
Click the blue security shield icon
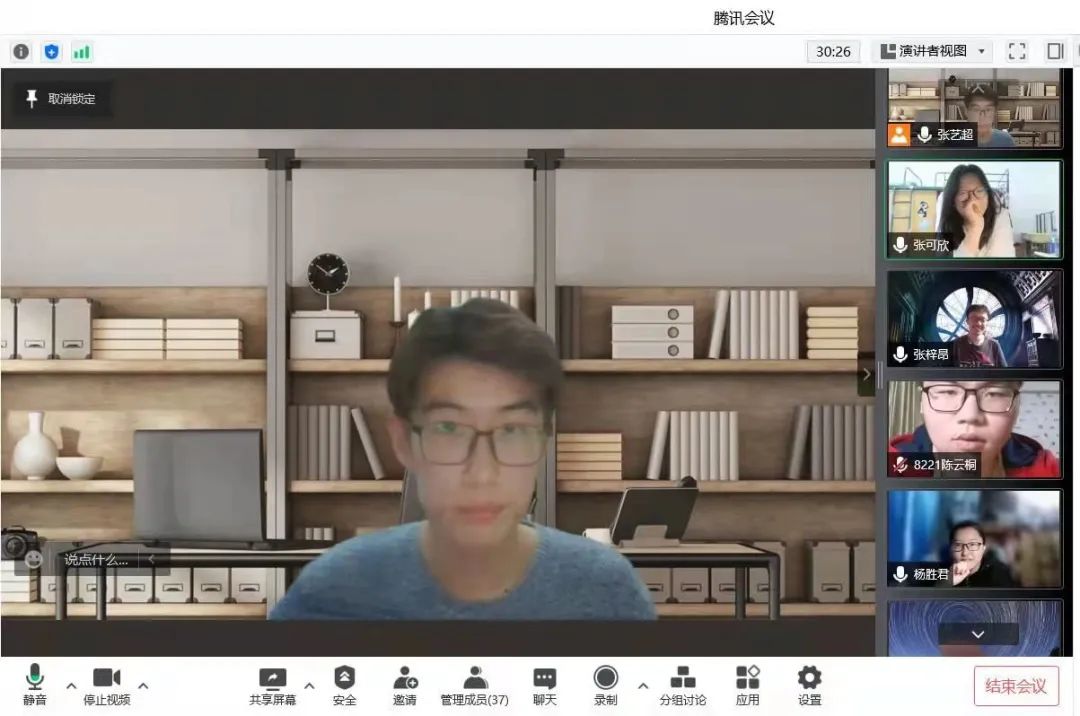[51, 51]
